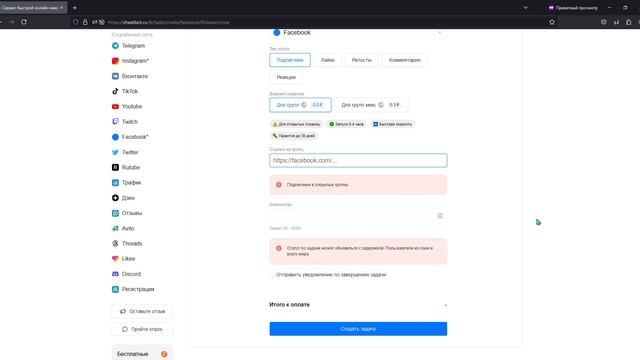The height and width of the screenshot is (360, 640).
Task: Click the blue Создать задачу button
Action: (x=358, y=329)
